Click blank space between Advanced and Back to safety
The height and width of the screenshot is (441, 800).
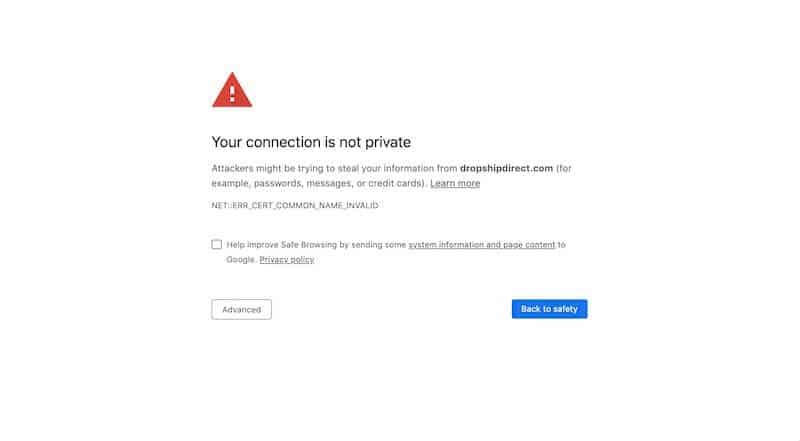coord(391,309)
